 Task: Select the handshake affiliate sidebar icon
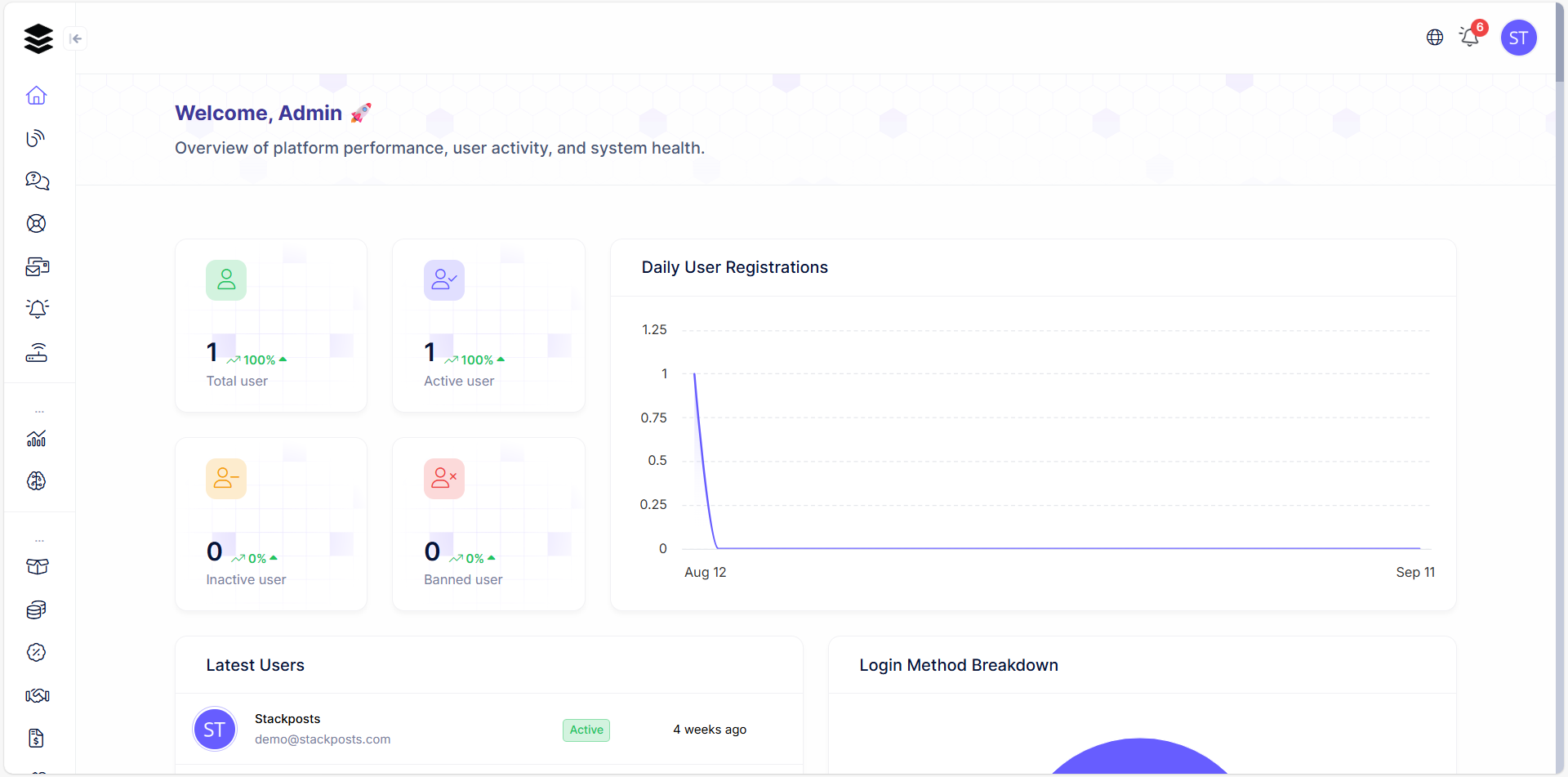click(37, 696)
